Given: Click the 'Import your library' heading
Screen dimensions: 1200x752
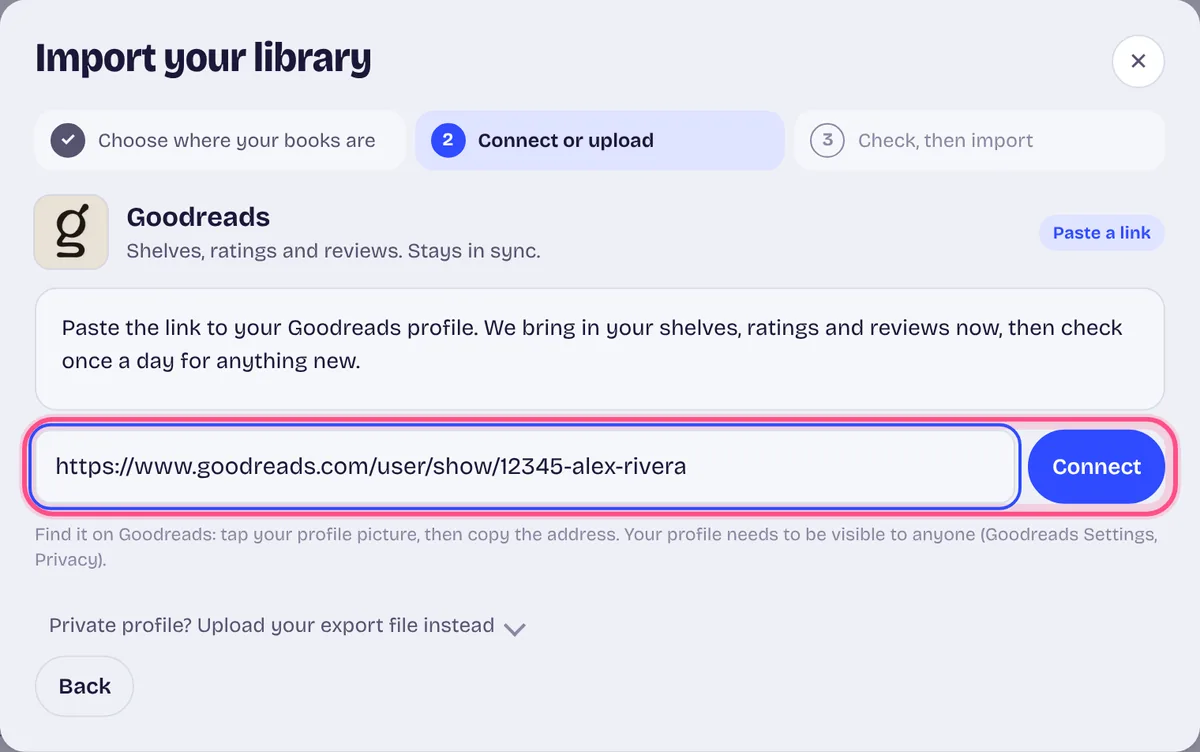Looking at the screenshot, I should pyautogui.click(x=203, y=59).
